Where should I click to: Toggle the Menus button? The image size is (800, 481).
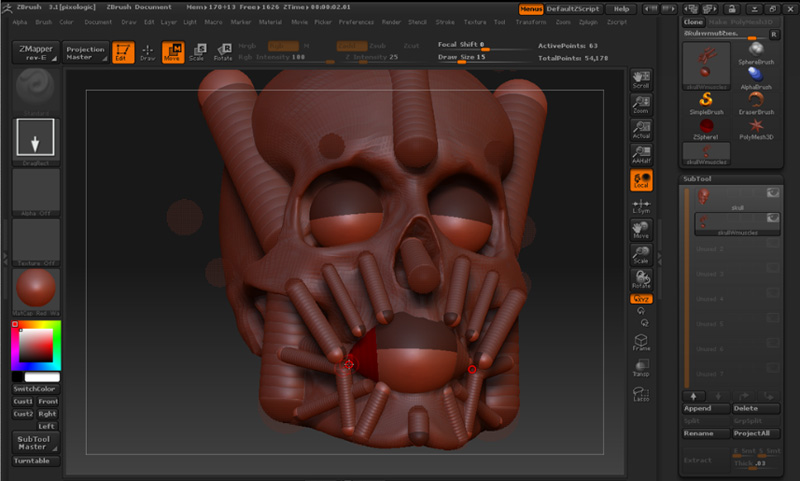[531, 9]
